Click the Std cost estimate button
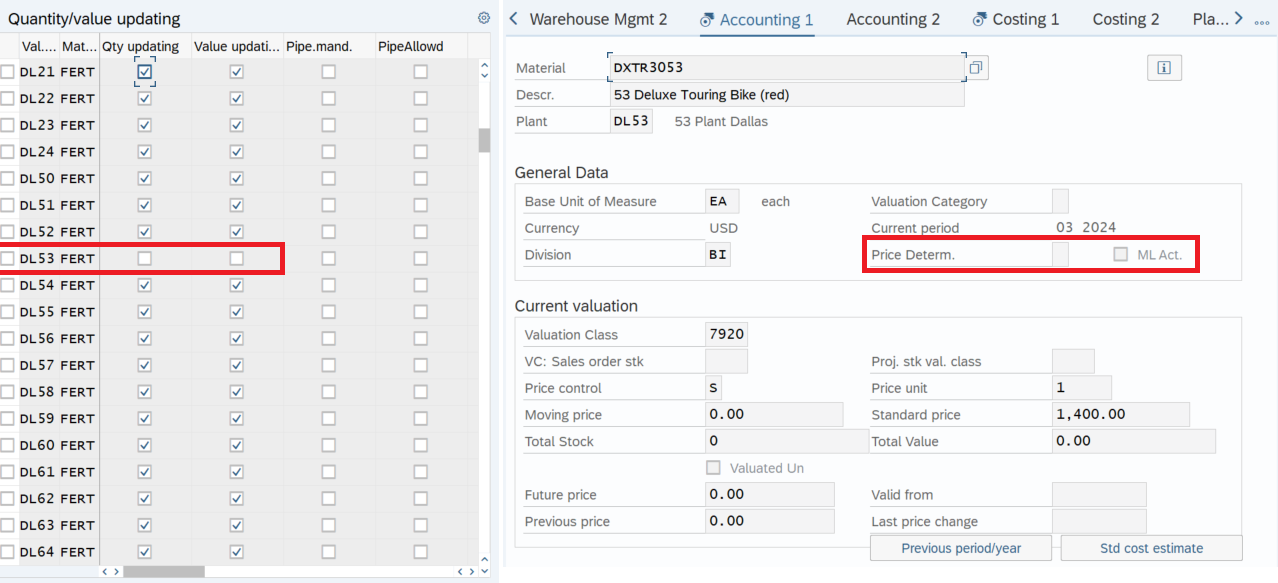1278x583 pixels. pos(1152,548)
